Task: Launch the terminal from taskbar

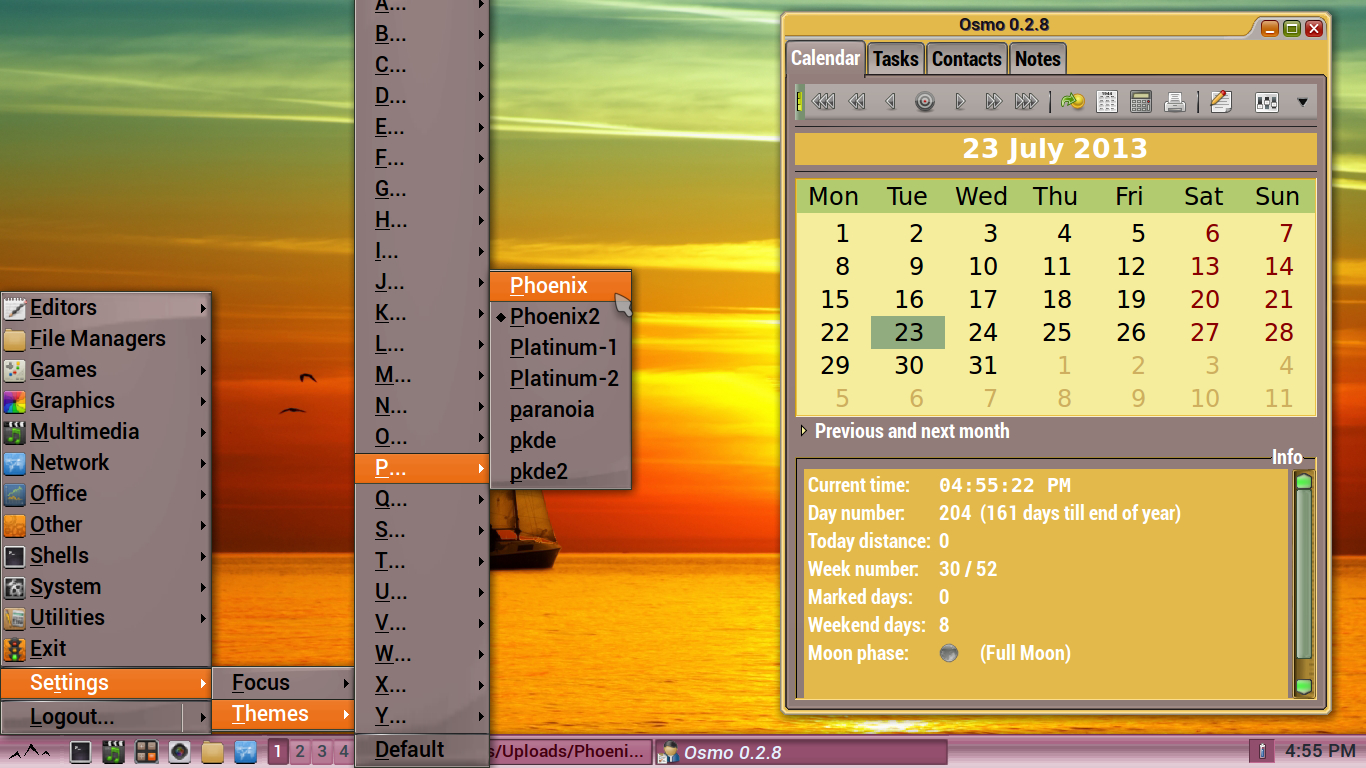Action: [x=81, y=752]
